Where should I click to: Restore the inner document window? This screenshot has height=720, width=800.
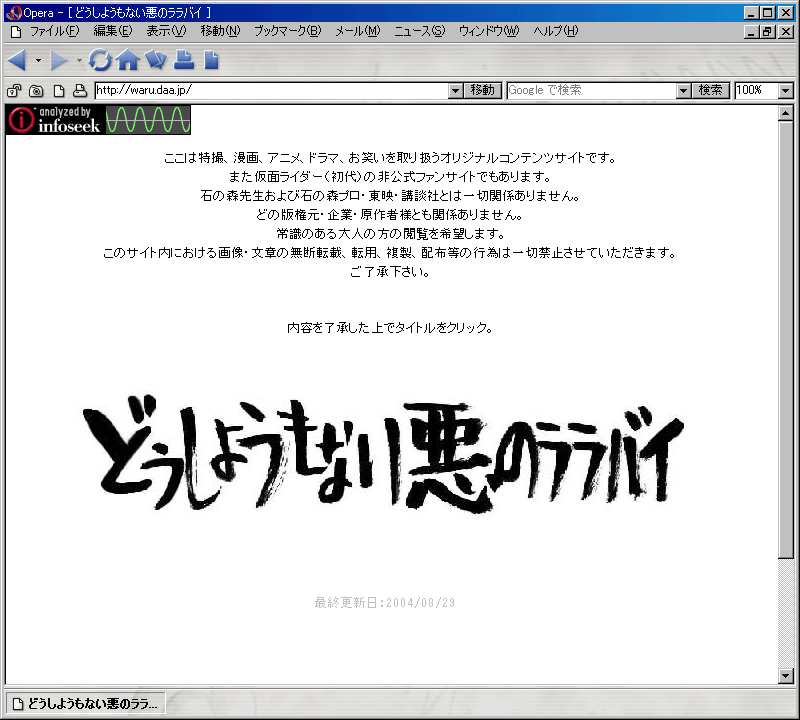[x=767, y=32]
